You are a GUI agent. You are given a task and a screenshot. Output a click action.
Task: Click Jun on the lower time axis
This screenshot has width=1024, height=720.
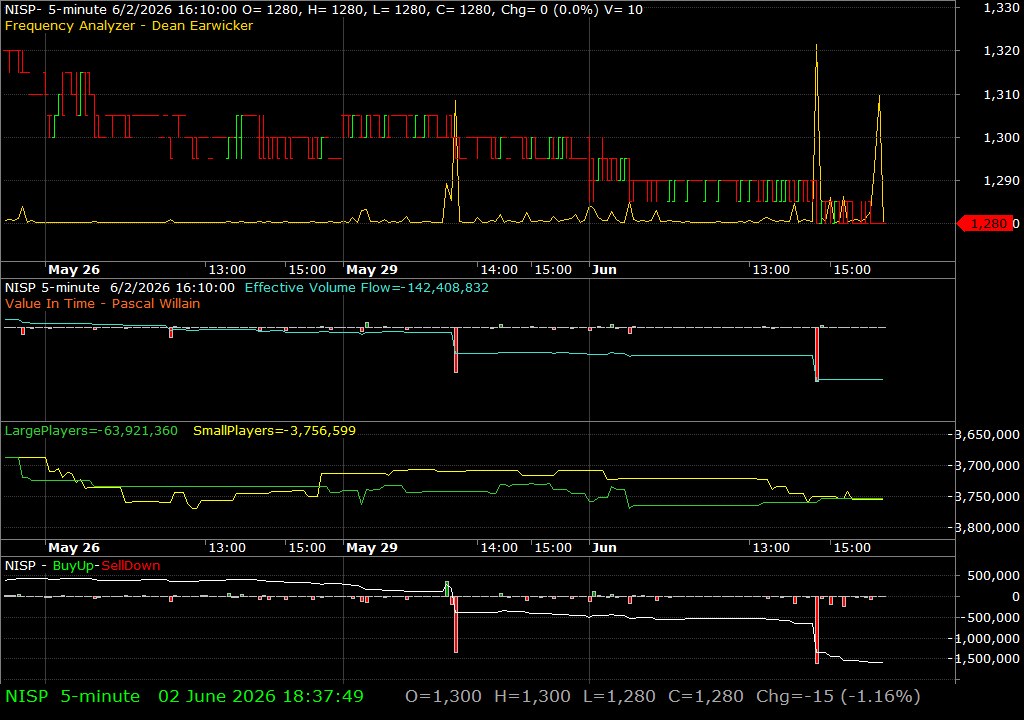(x=604, y=548)
